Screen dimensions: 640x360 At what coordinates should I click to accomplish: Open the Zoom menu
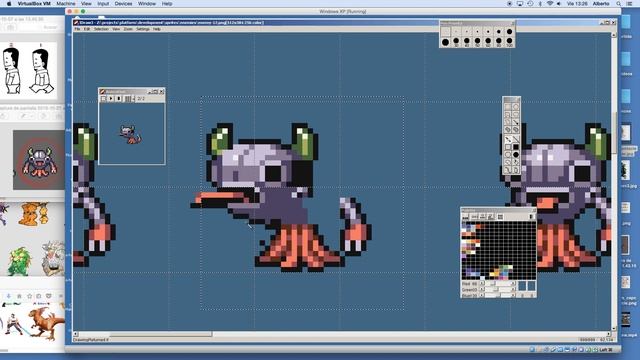(x=128, y=29)
